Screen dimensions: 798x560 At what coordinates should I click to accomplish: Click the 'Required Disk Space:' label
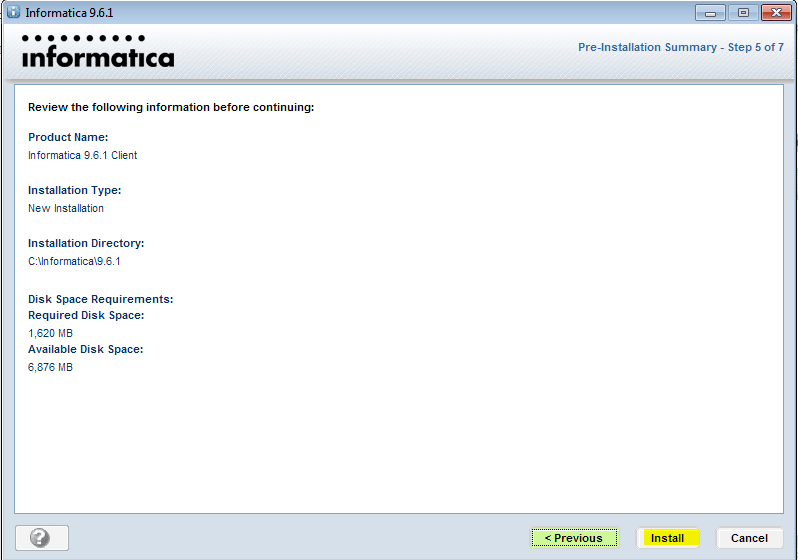[86, 315]
